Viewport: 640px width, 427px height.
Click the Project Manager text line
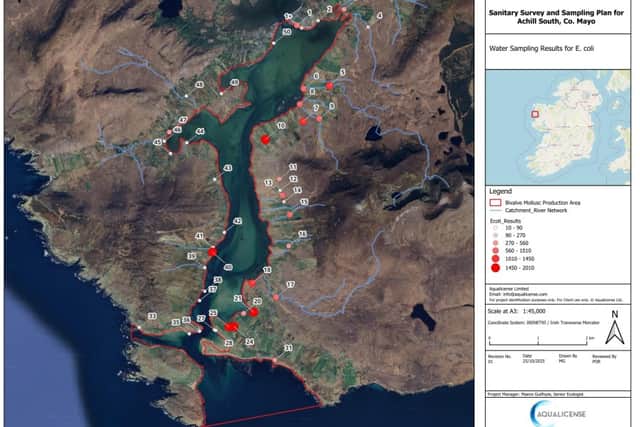(x=536, y=394)
